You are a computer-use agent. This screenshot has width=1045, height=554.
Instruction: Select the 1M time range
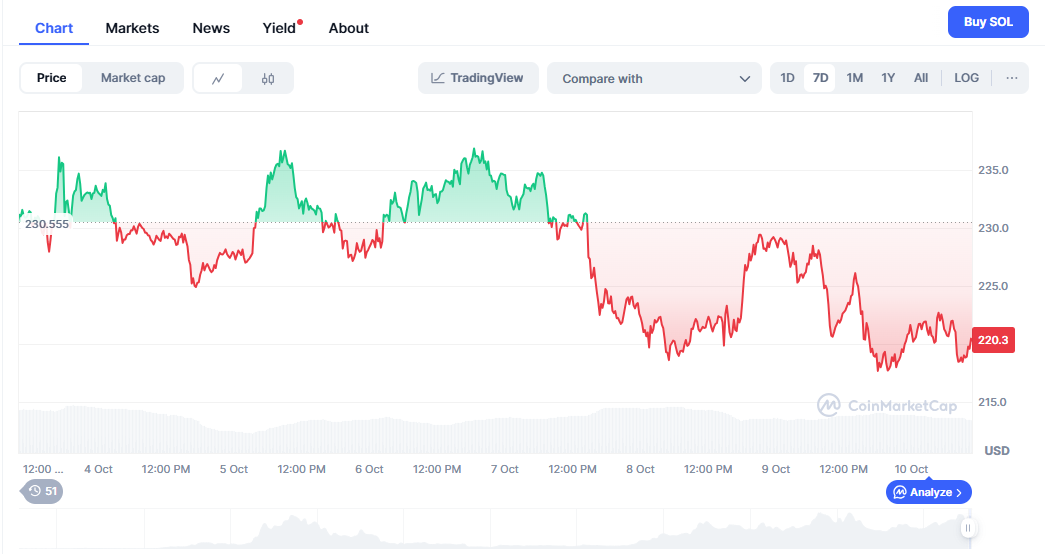(x=854, y=78)
